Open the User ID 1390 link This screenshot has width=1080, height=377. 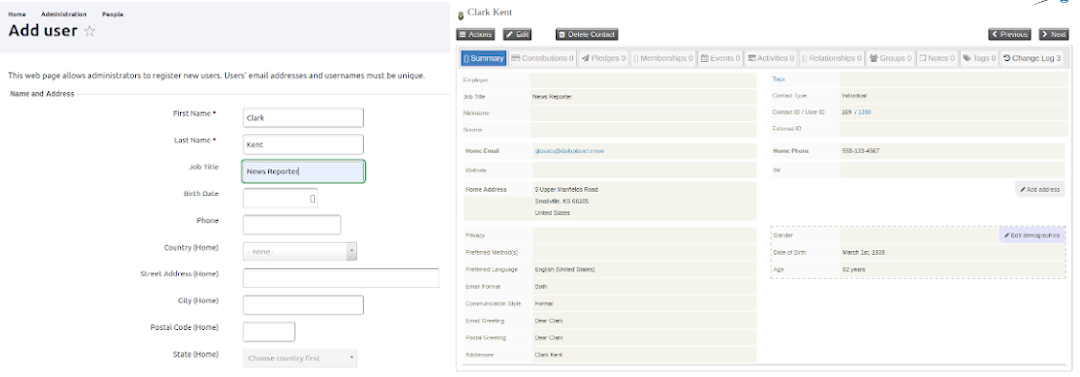click(x=864, y=112)
